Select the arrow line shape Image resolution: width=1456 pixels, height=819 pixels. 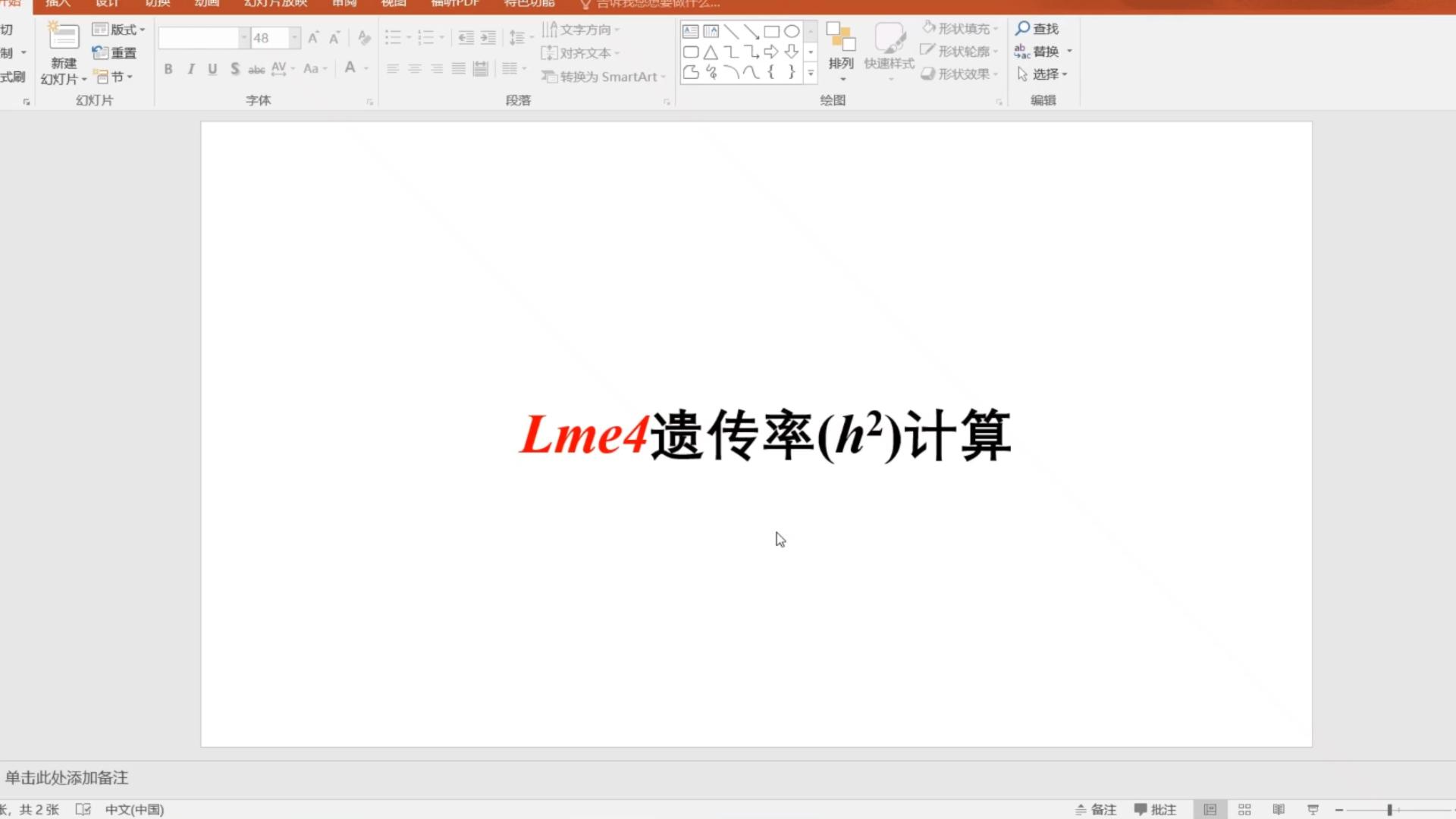pos(752,31)
